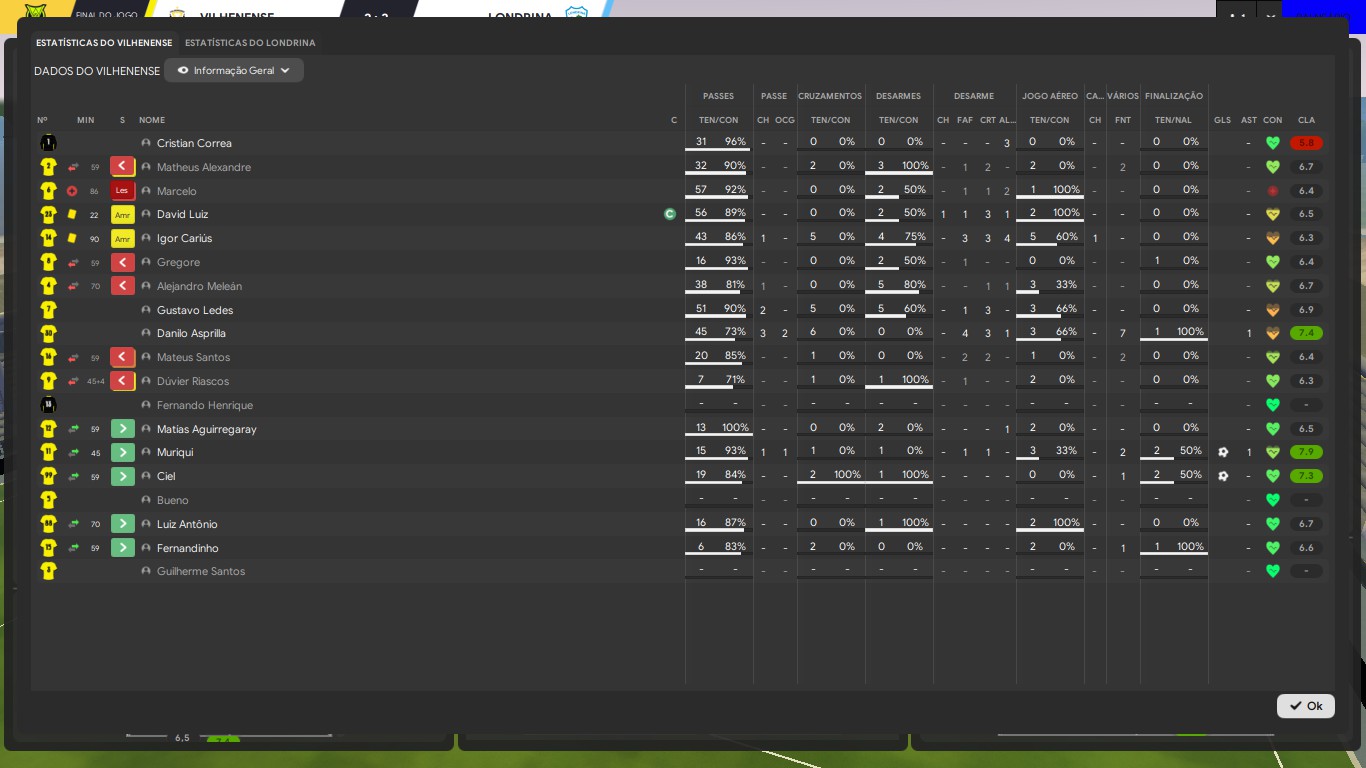
Task: Click the orange condition heart for Gustavo Ledes
Action: pyautogui.click(x=1273, y=310)
